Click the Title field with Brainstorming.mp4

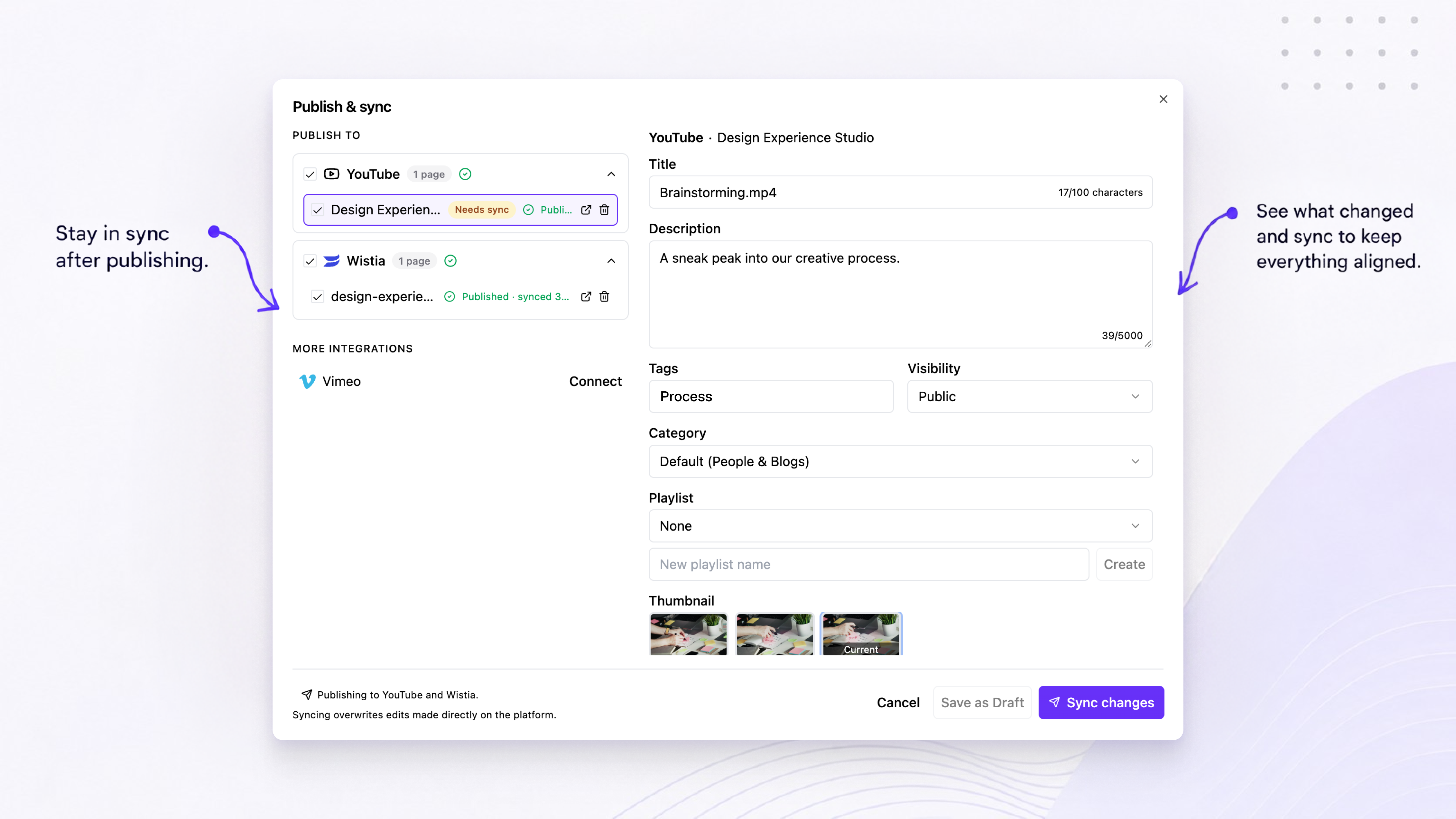[900, 192]
